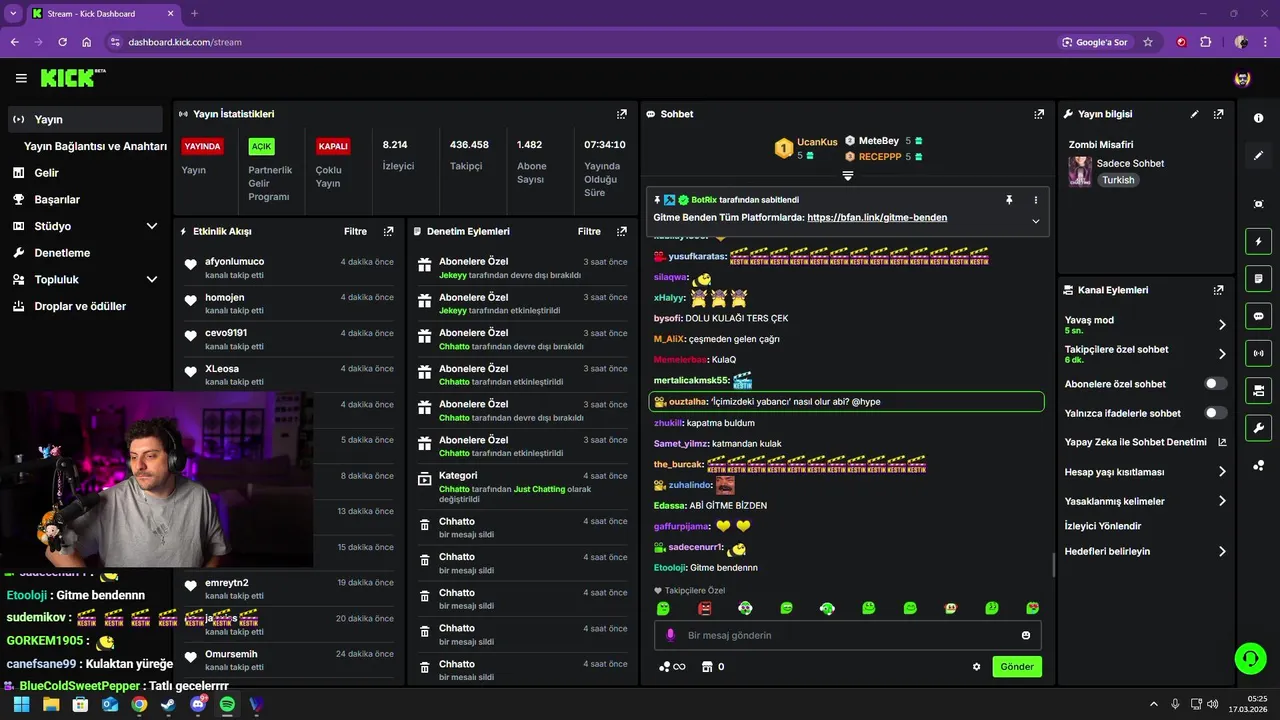1280x720 pixels.
Task: Open the hamburger menu next to KICK logo
Action: 21,78
